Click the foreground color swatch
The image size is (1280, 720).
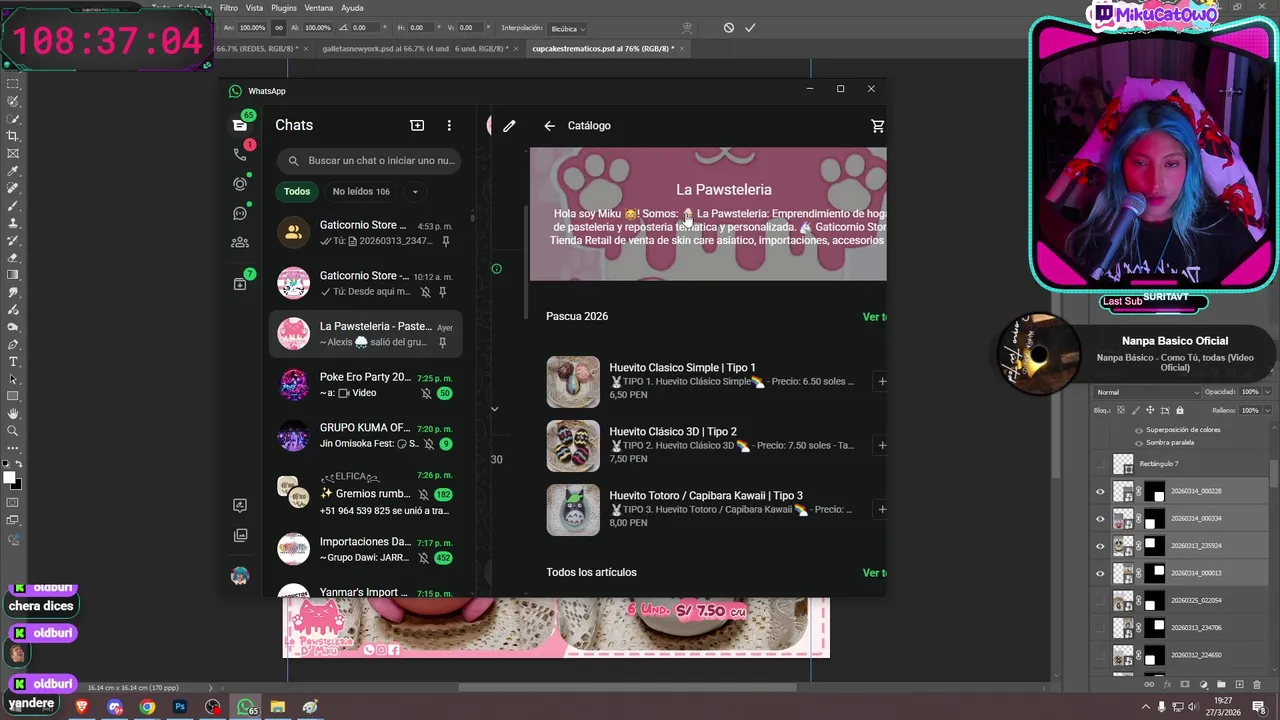9,479
